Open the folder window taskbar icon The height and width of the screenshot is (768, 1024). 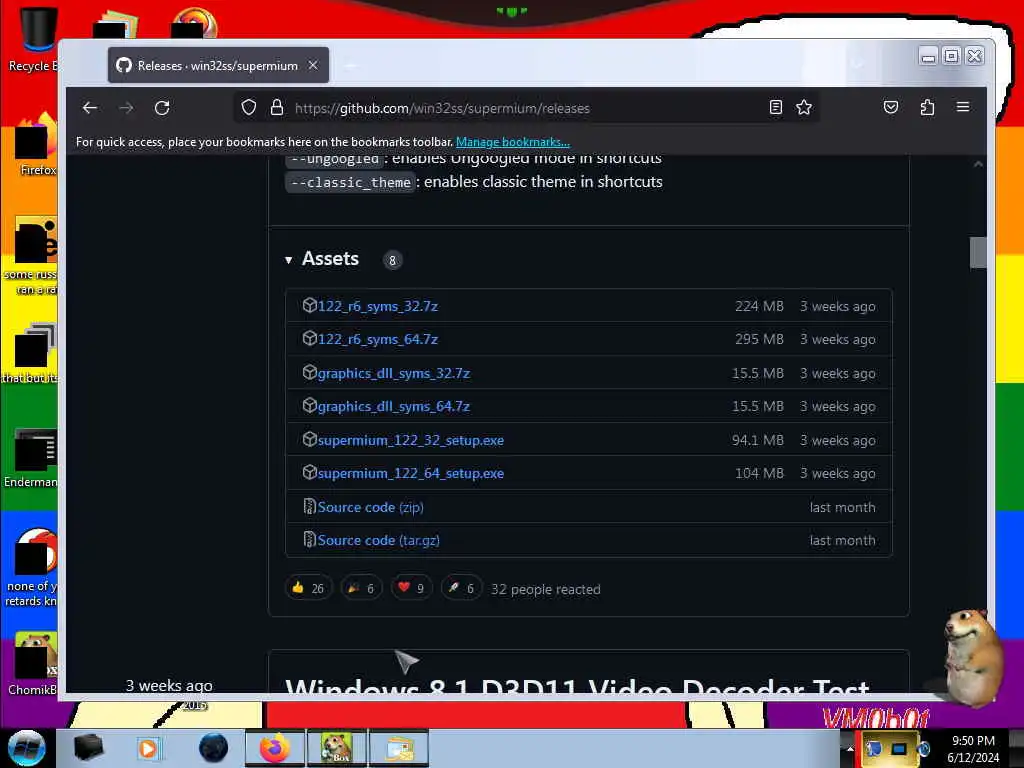click(399, 748)
